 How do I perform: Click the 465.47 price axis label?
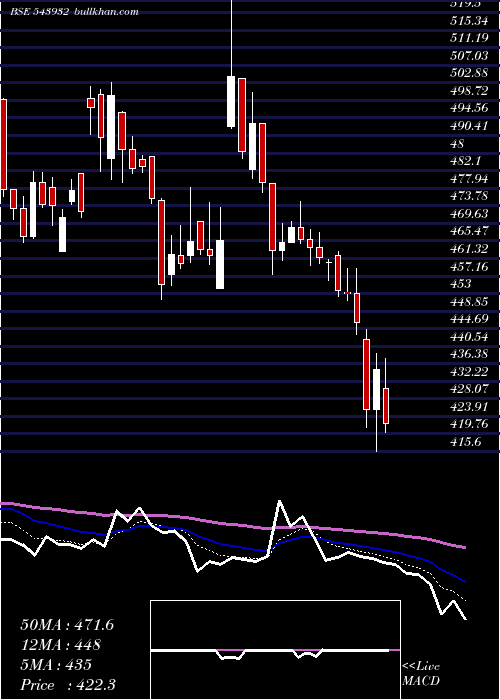tap(469, 232)
